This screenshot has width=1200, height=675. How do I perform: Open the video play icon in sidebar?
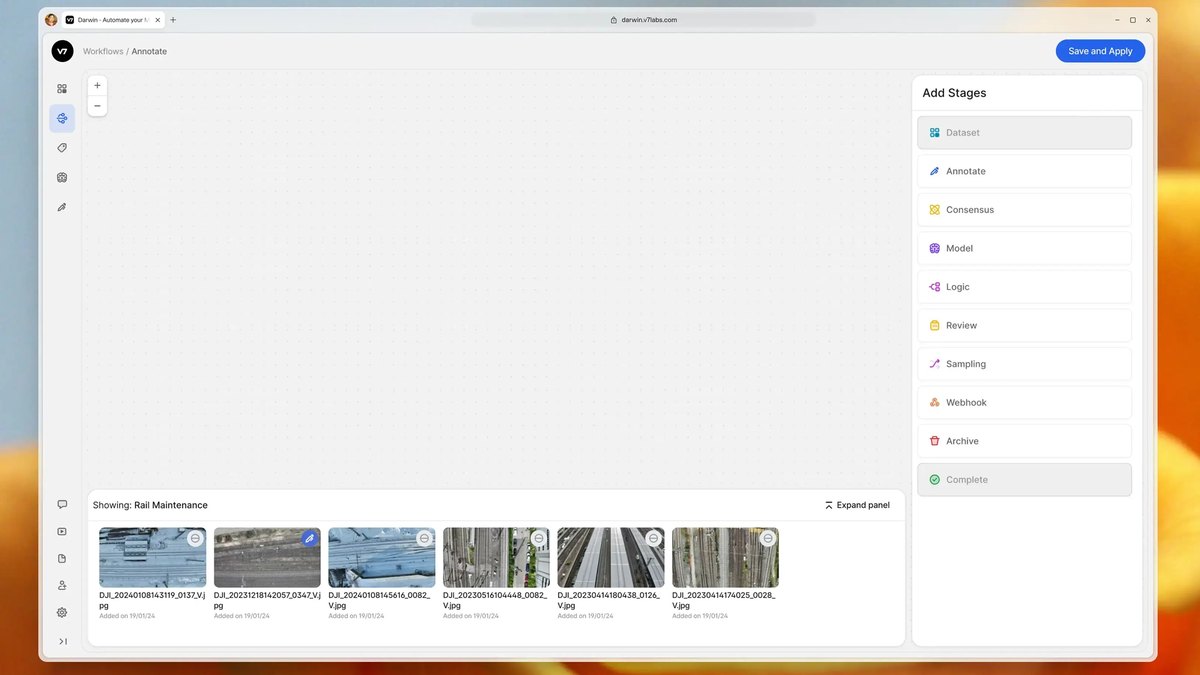(x=62, y=532)
